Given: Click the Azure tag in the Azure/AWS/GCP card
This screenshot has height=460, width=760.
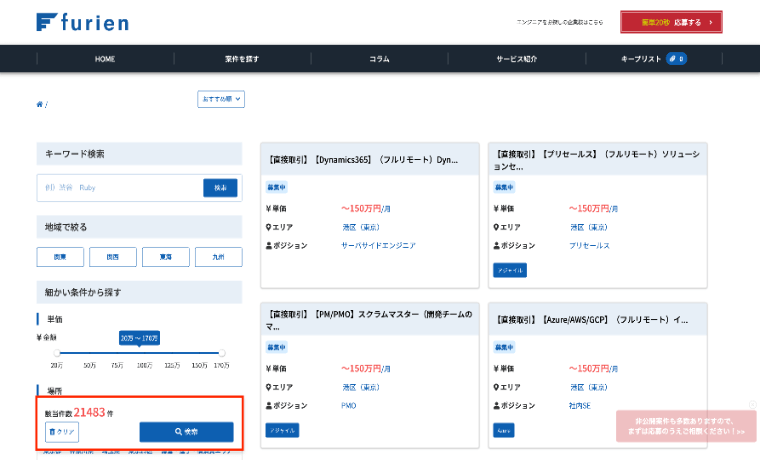Looking at the screenshot, I should point(504,430).
